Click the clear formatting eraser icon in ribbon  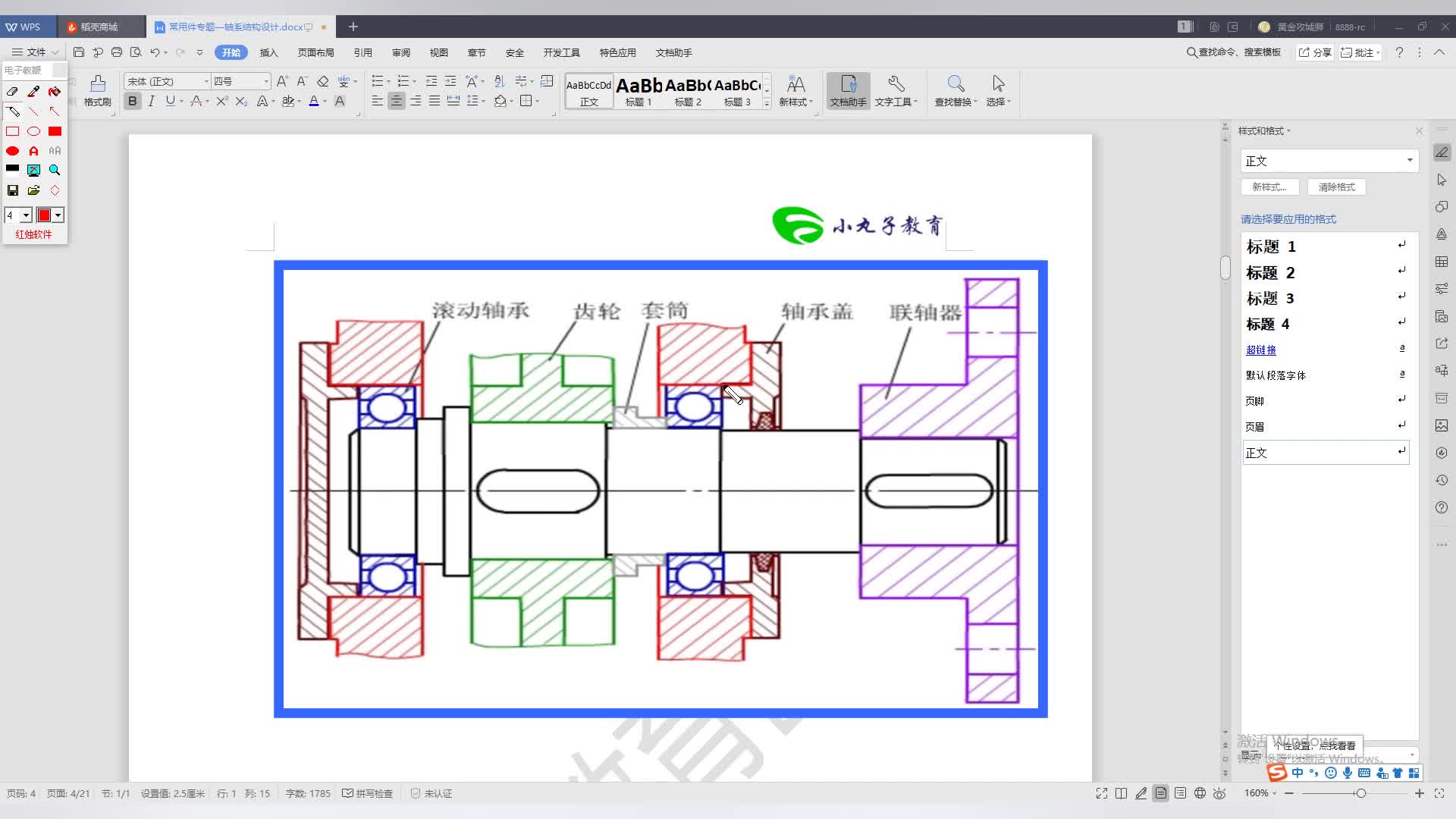[x=322, y=81]
